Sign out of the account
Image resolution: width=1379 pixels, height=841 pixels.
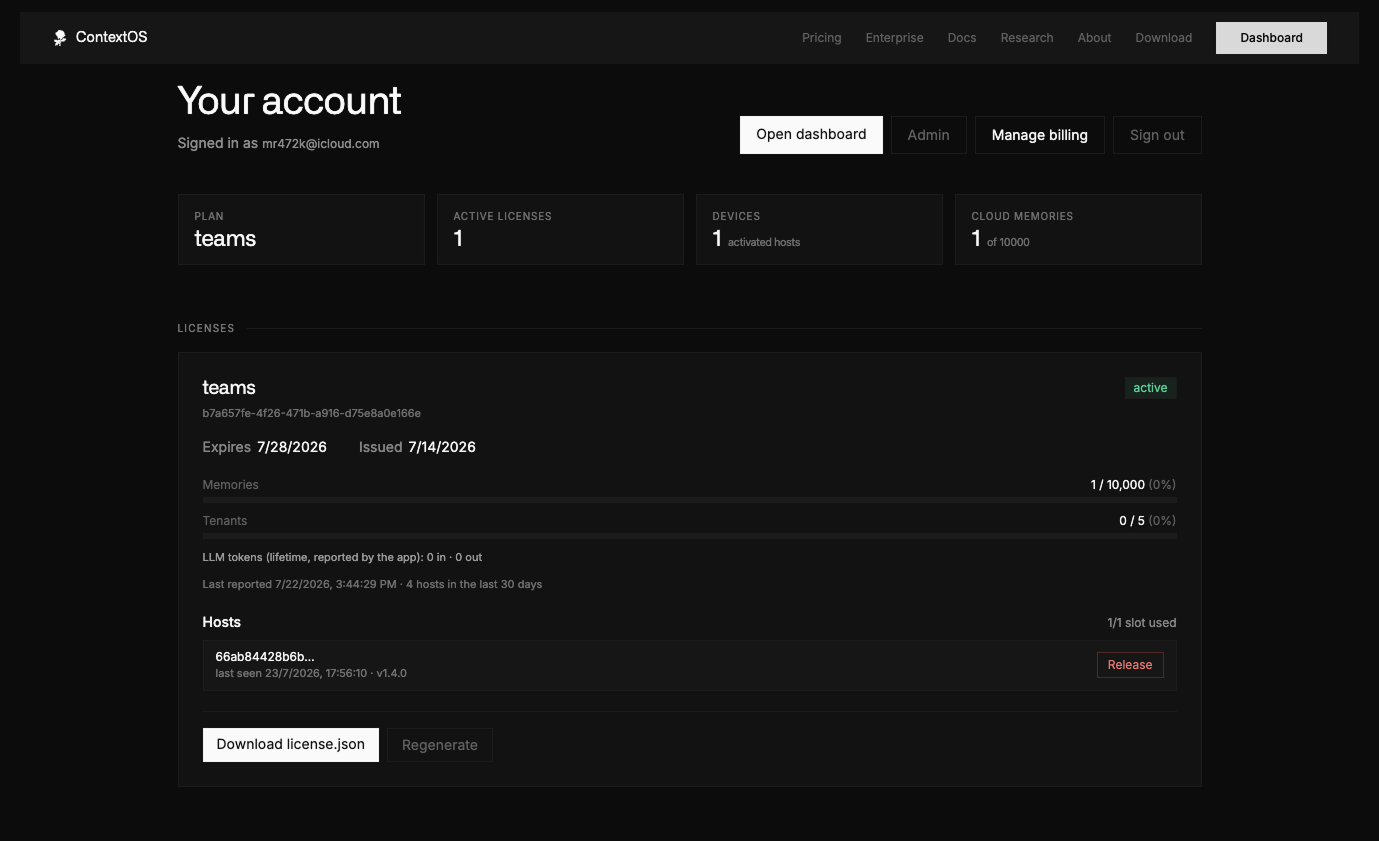pyautogui.click(x=1157, y=135)
